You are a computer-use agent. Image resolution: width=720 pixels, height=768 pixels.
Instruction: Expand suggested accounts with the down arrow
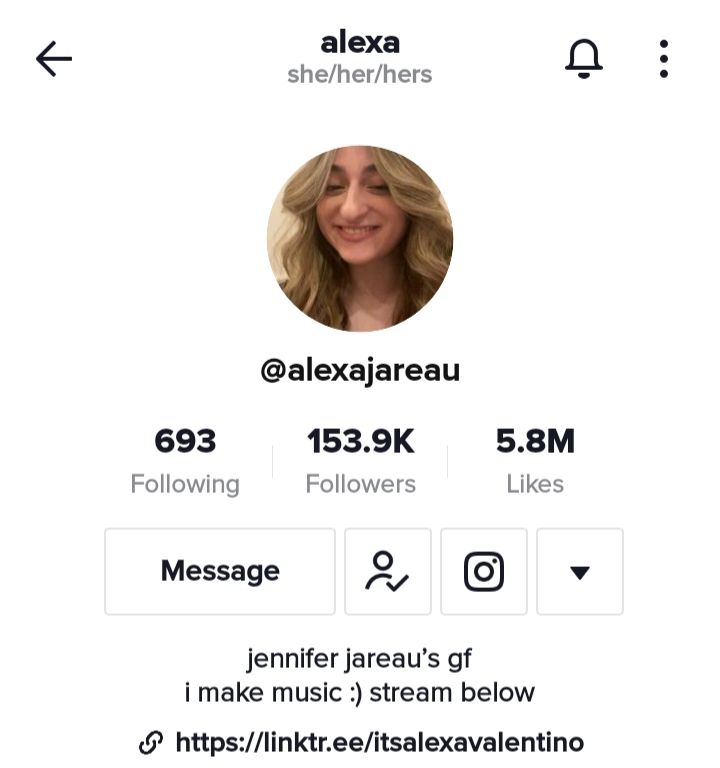(x=580, y=571)
